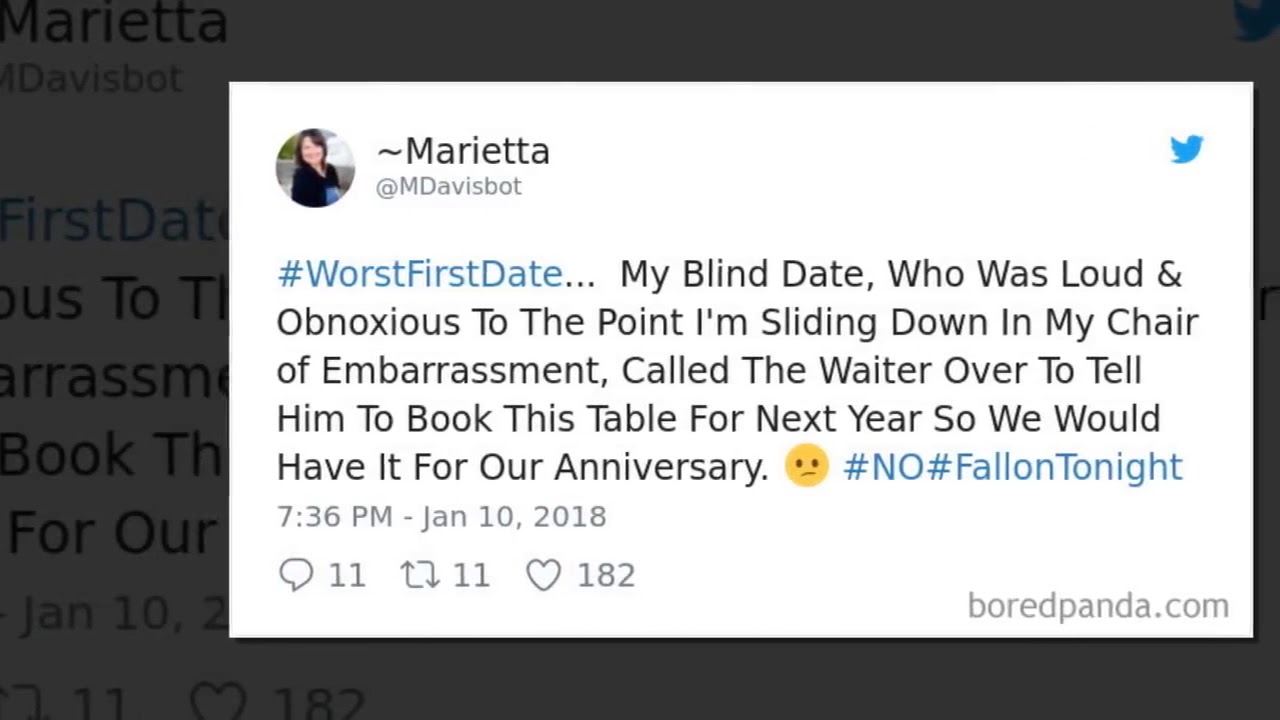Click the retweet arrows icon
Image resolution: width=1280 pixels, height=720 pixels.
(x=420, y=575)
